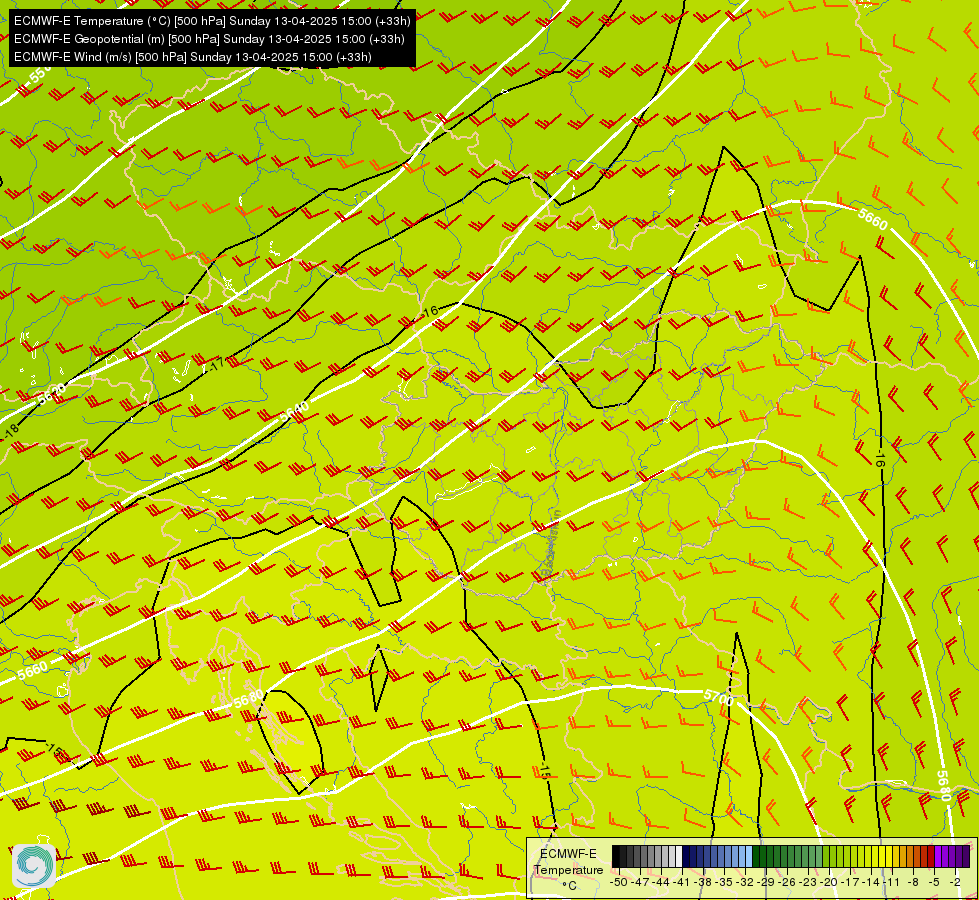Click the -5 legend tick value
The height and width of the screenshot is (900, 979).
[x=935, y=882]
